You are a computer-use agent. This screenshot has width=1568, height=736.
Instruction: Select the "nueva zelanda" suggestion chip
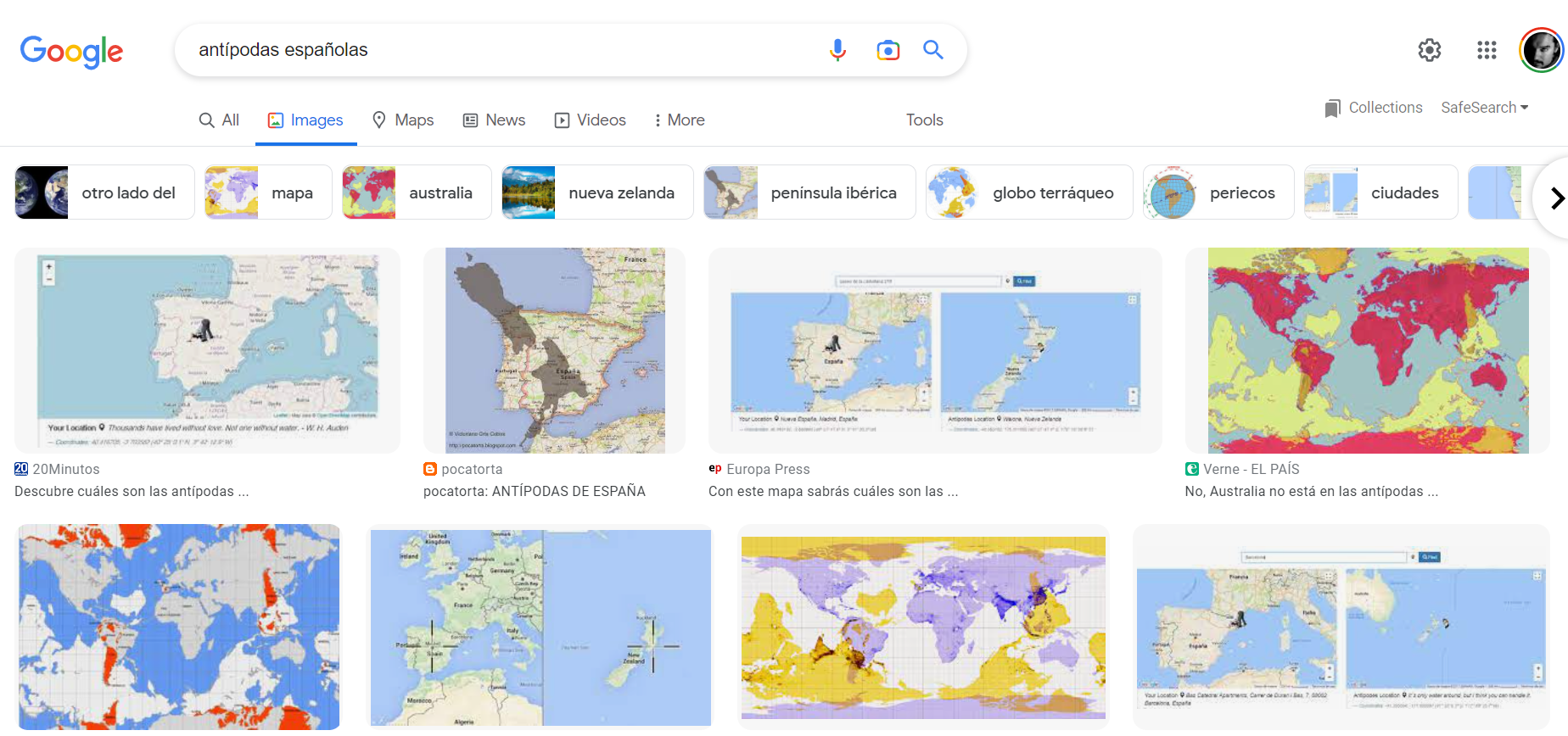597,192
